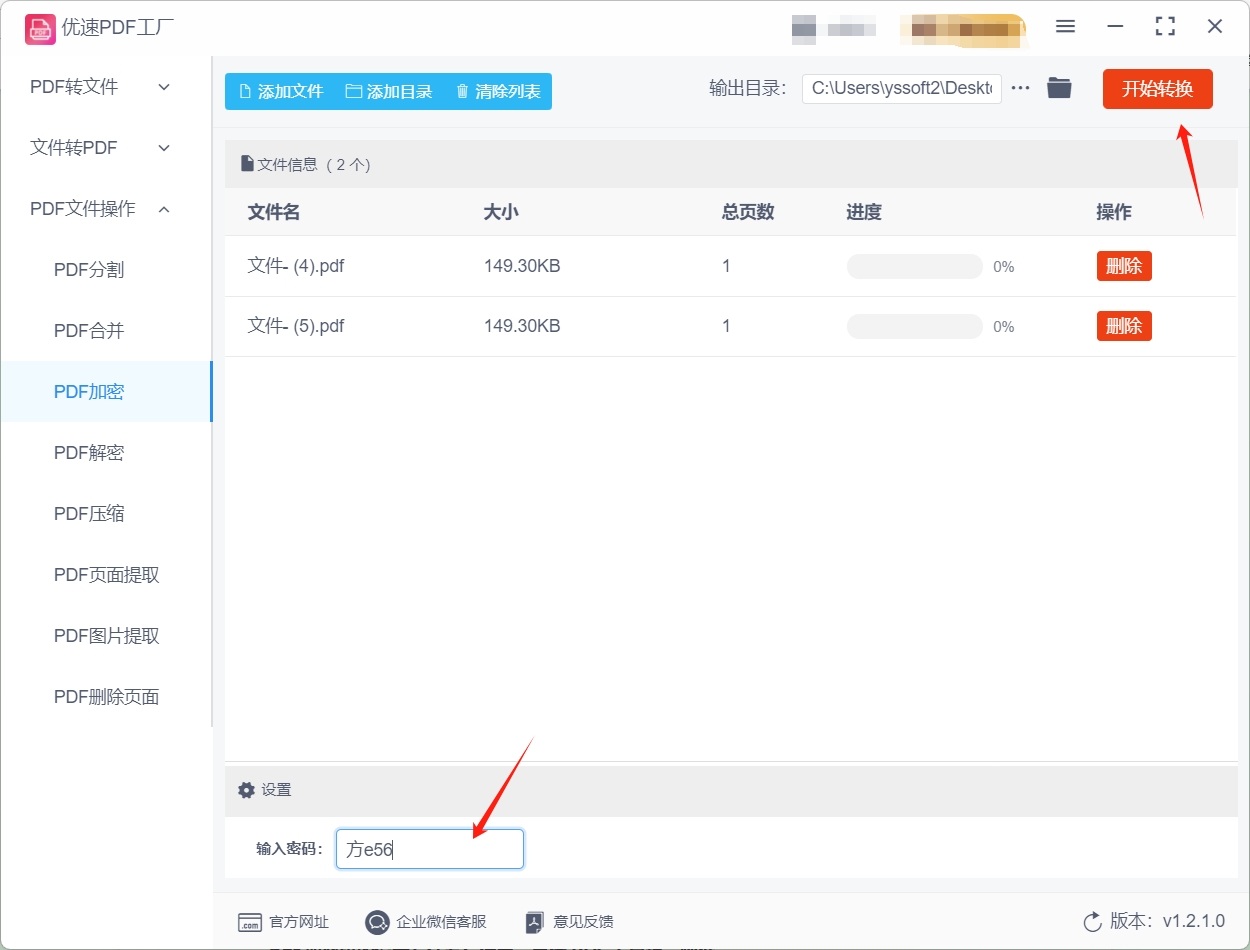Open the PDF加密 function
1250x950 pixels.
tap(106, 392)
